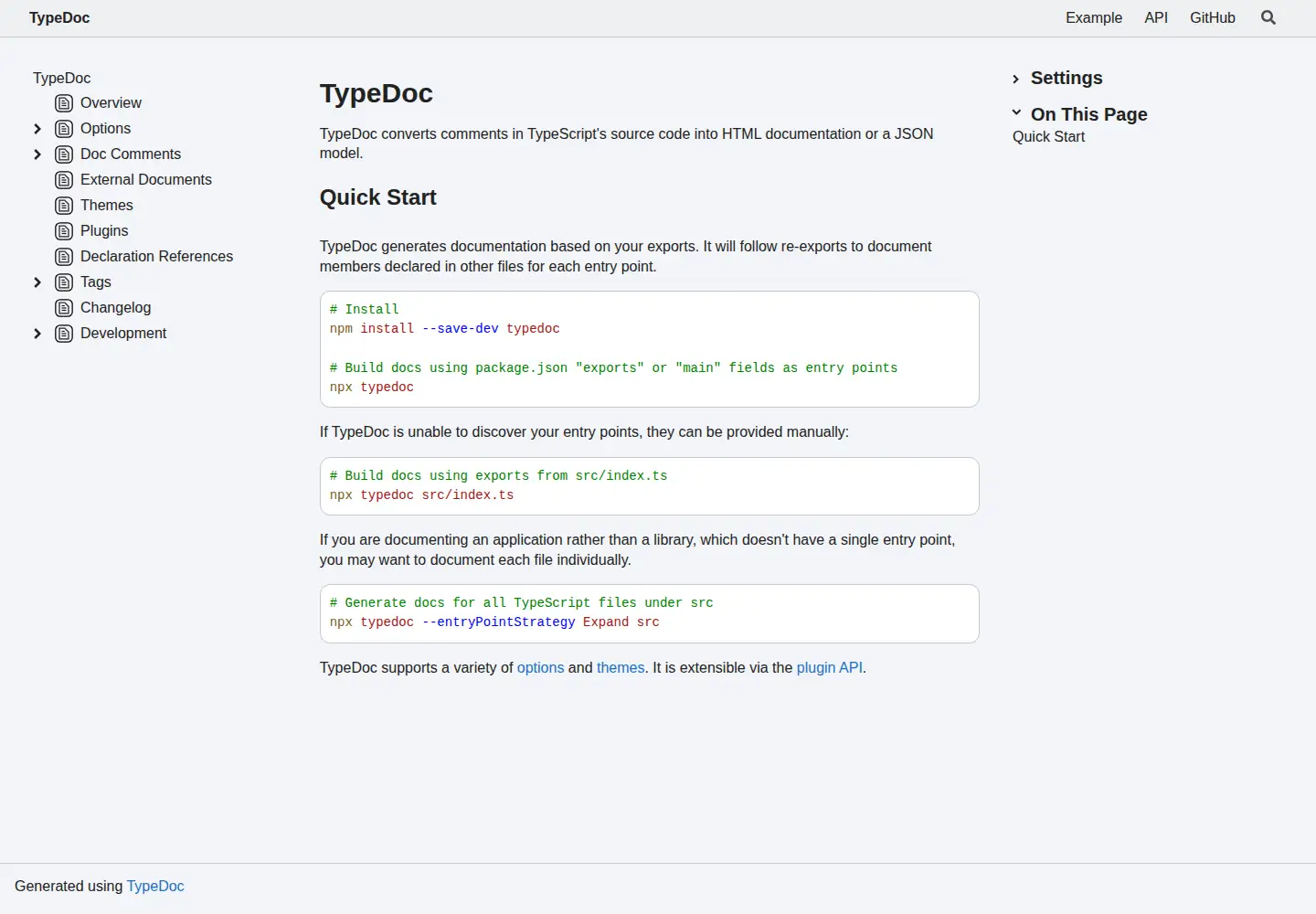Select Changelog in the sidebar

pyautogui.click(x=115, y=308)
